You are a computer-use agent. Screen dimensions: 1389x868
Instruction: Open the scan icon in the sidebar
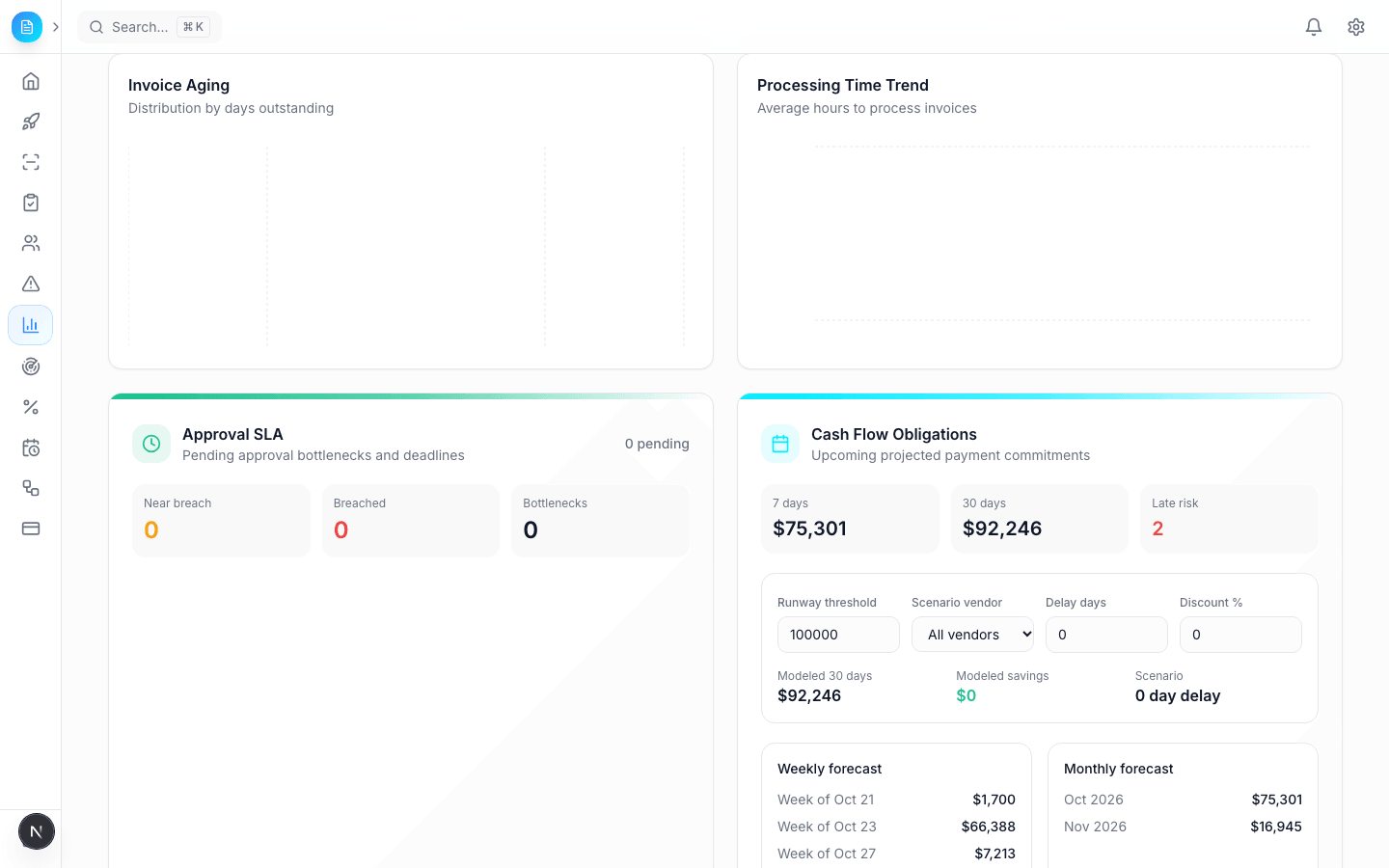point(31,162)
